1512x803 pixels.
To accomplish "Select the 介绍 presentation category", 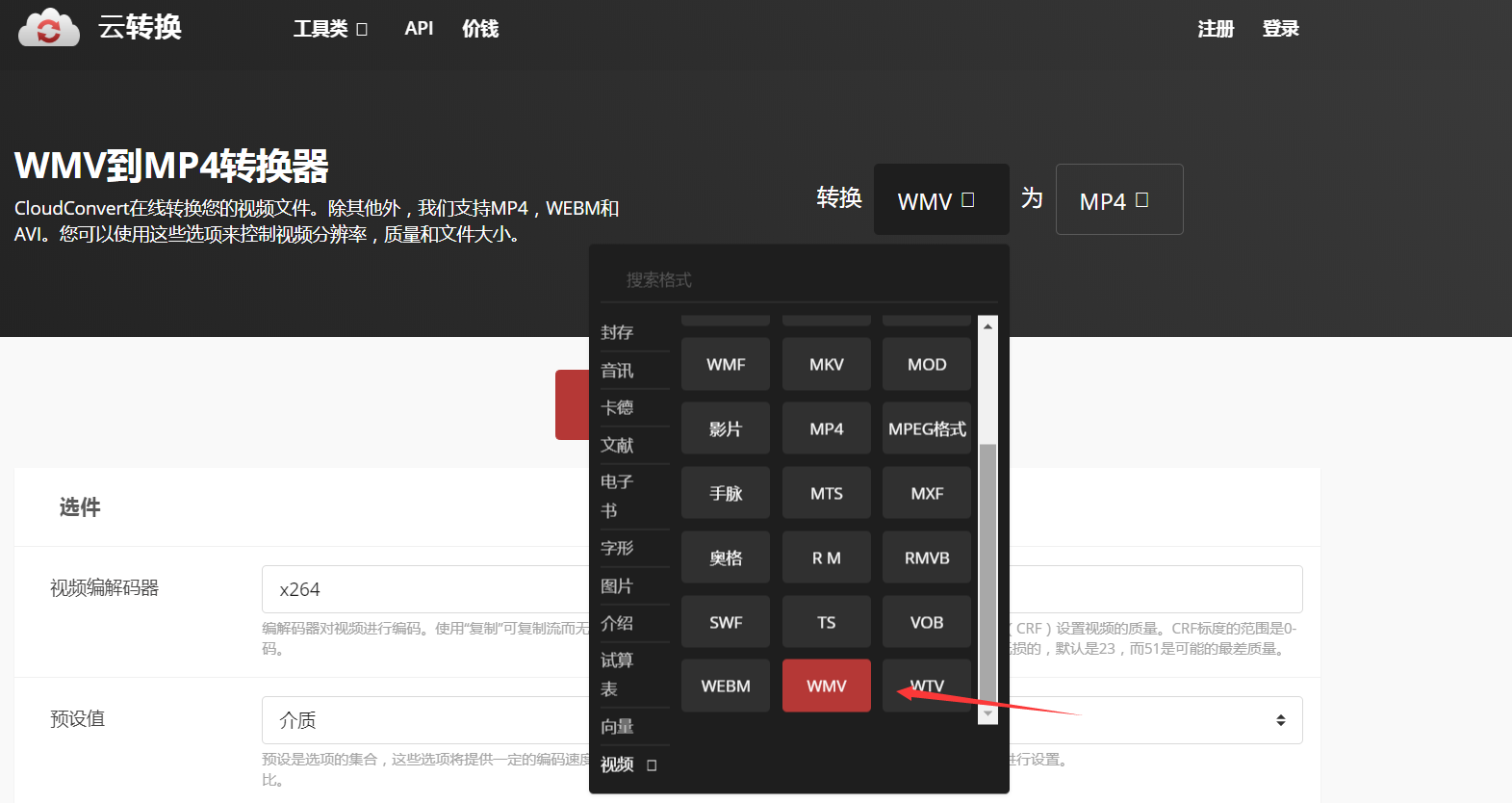I will click(617, 623).
